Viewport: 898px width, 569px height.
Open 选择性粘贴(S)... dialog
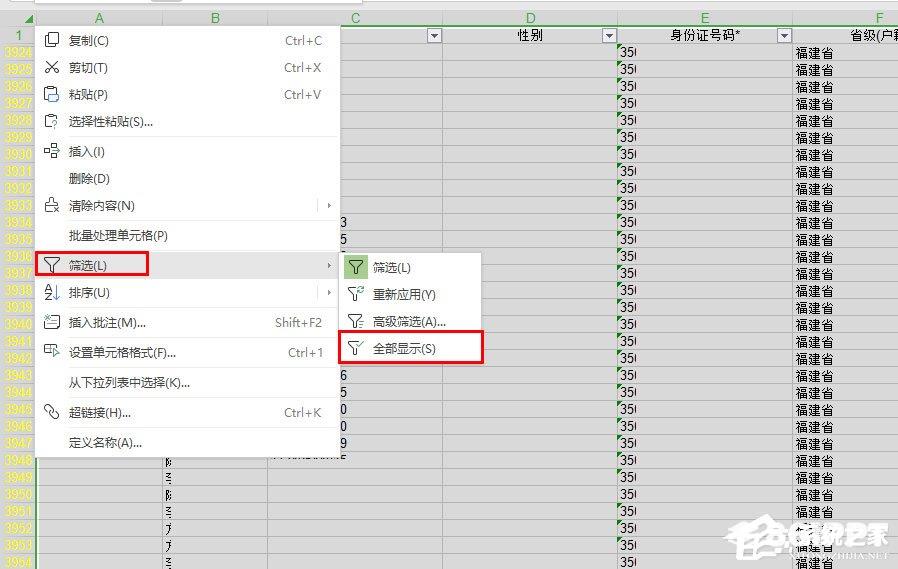[187, 121]
